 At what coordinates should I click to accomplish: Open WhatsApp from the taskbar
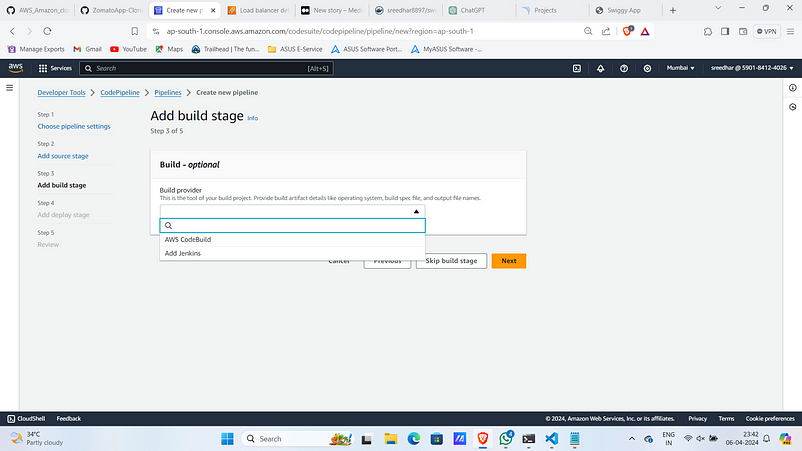(506, 439)
